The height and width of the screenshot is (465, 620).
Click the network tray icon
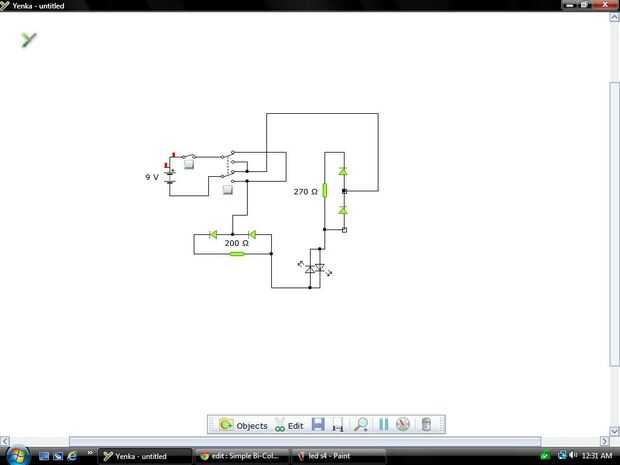pos(562,456)
